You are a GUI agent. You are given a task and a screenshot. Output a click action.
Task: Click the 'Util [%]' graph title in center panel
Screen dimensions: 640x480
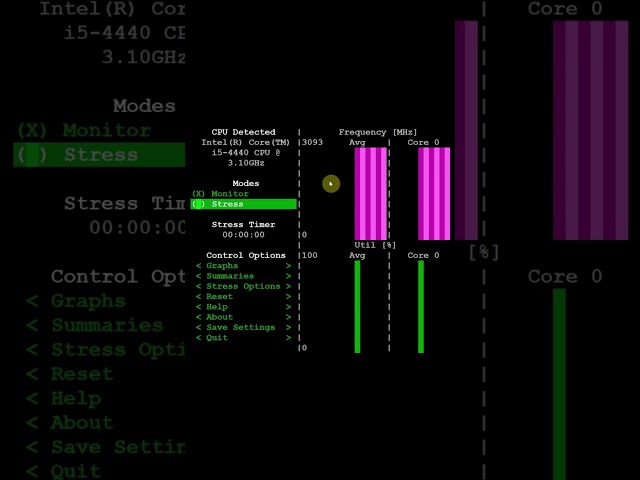[375, 245]
